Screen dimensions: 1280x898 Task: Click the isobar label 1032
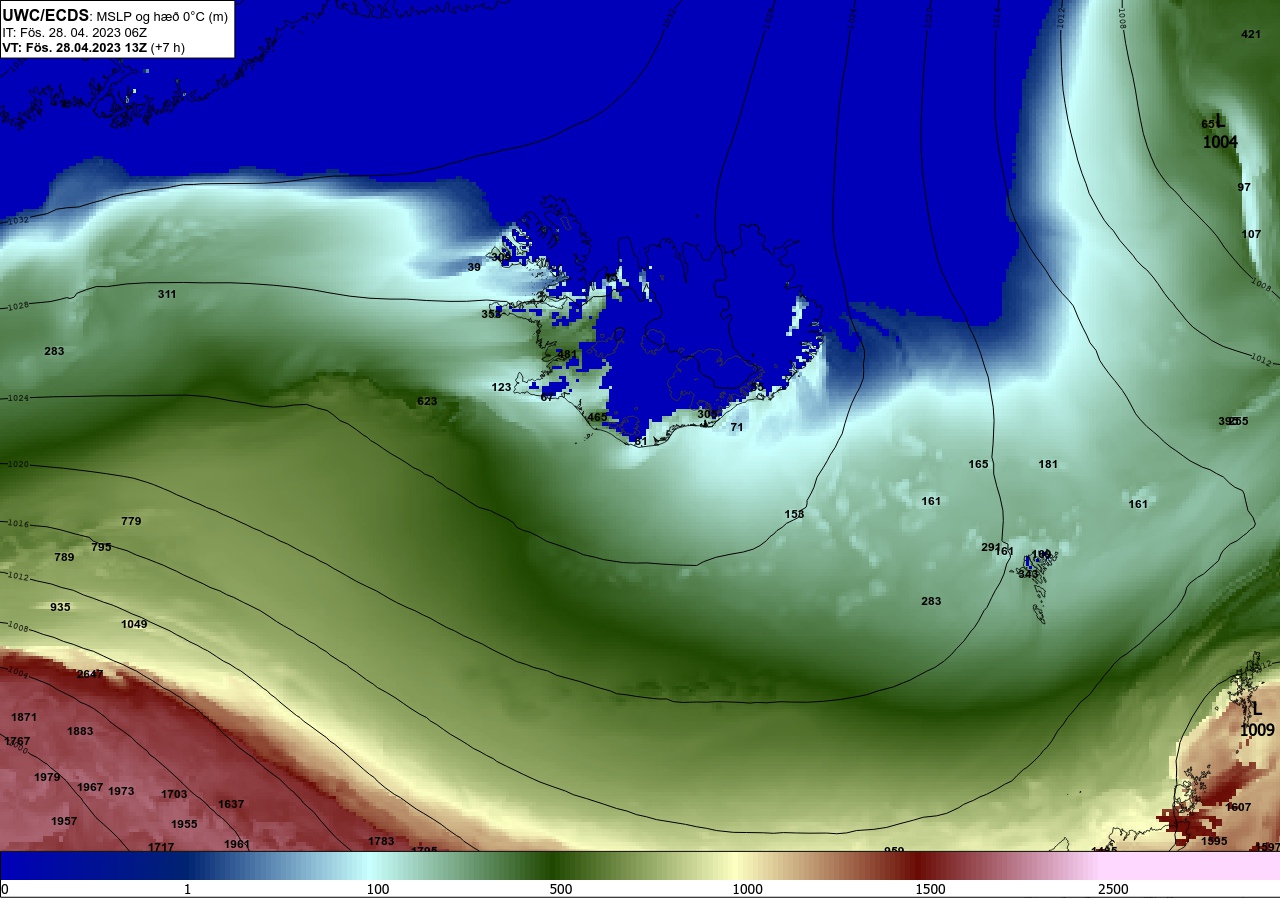(x=18, y=220)
